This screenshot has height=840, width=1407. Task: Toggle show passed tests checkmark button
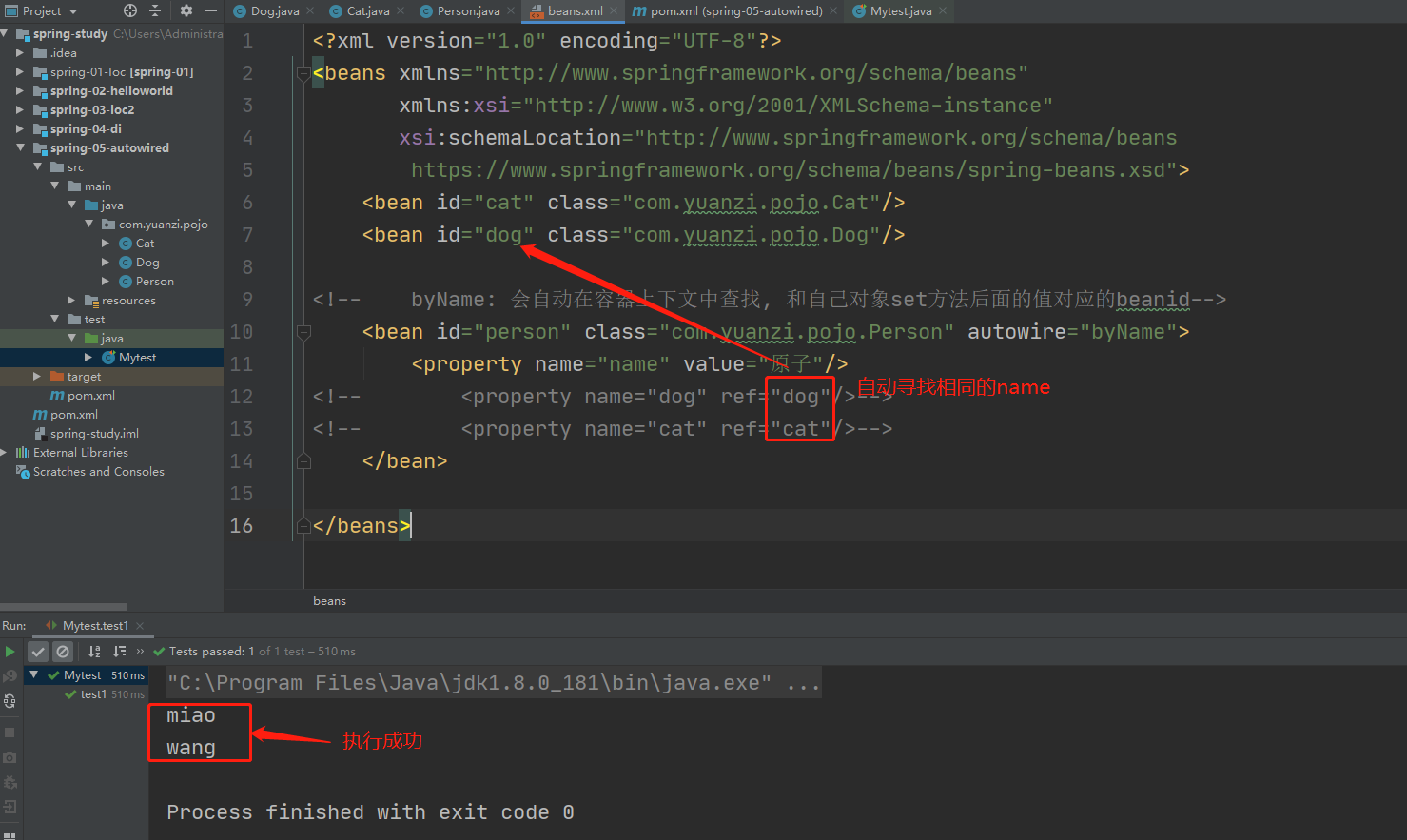38,652
